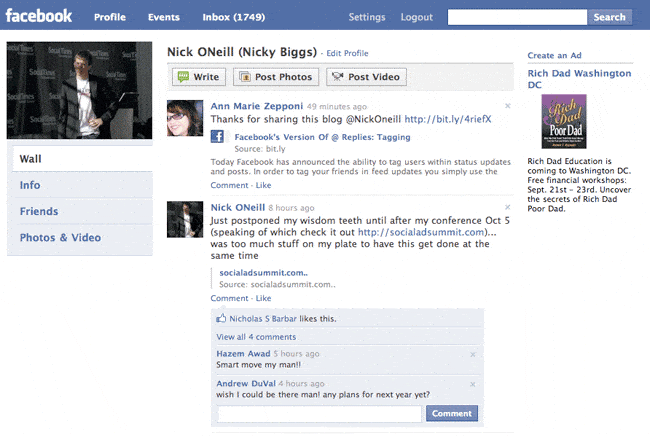This screenshot has width=650, height=436.
Task: Remove Nick ONeill's wisdom teeth post with X
Action: click(x=507, y=207)
